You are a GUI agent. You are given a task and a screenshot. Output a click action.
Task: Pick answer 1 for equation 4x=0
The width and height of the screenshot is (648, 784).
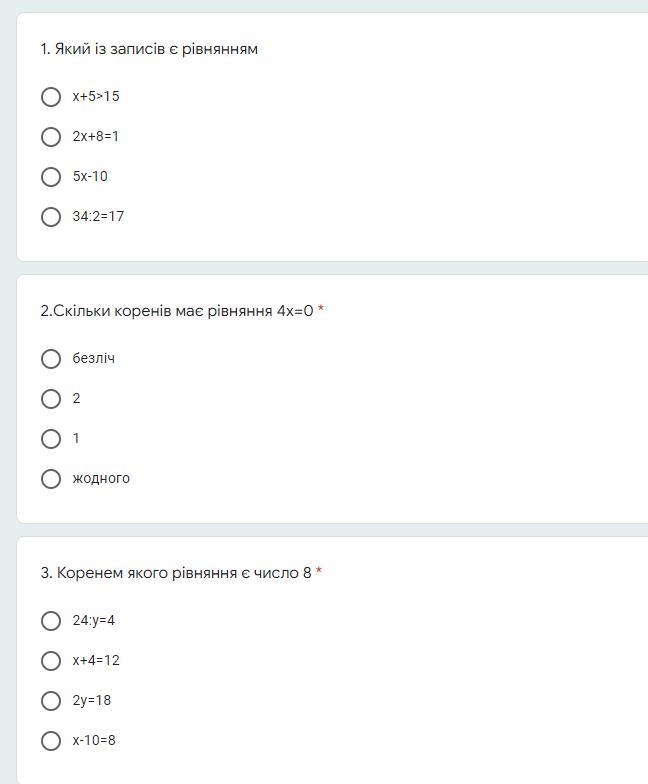(50, 438)
